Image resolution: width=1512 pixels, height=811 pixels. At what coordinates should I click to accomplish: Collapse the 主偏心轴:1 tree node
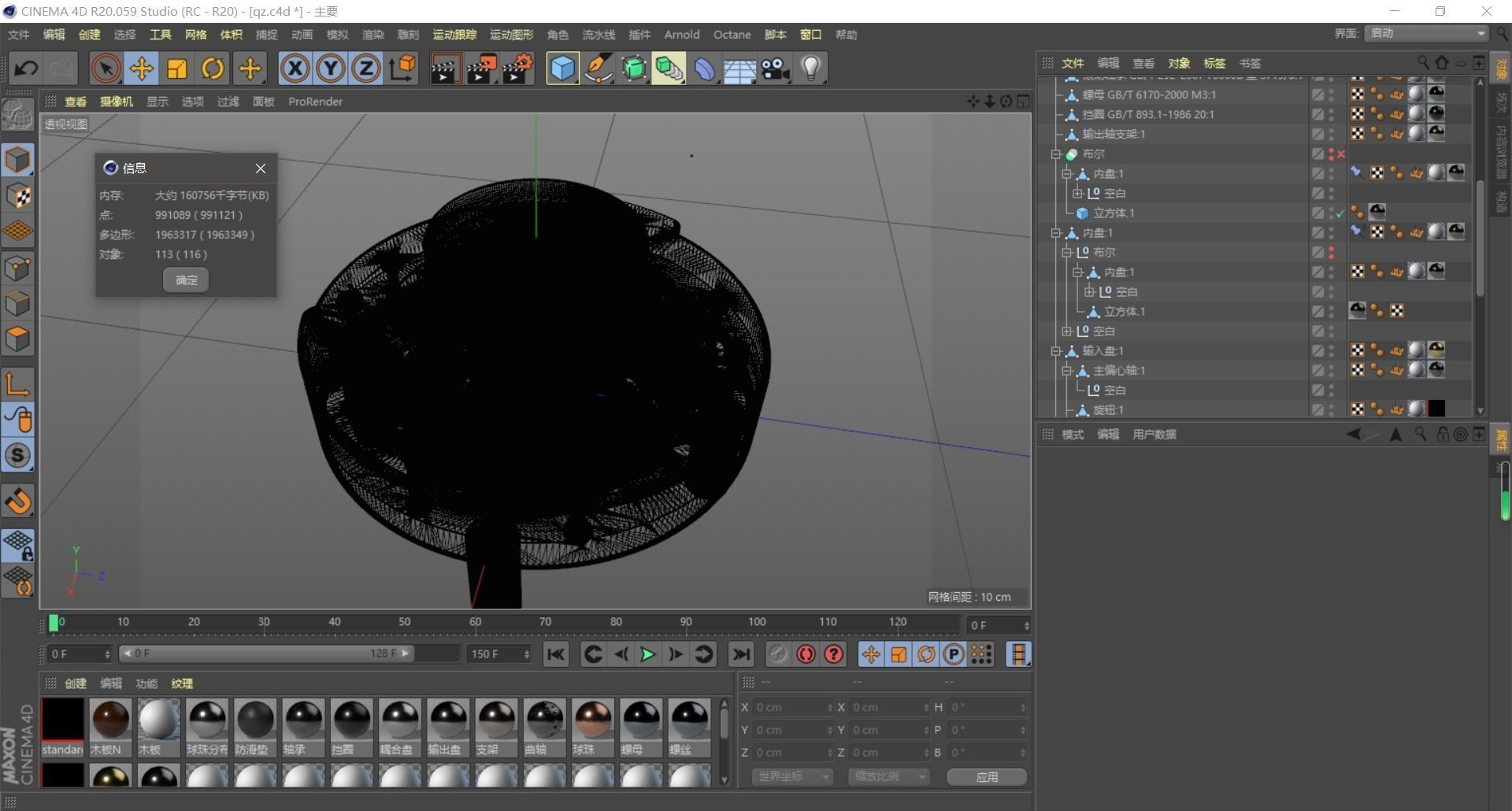pyautogui.click(x=1067, y=371)
